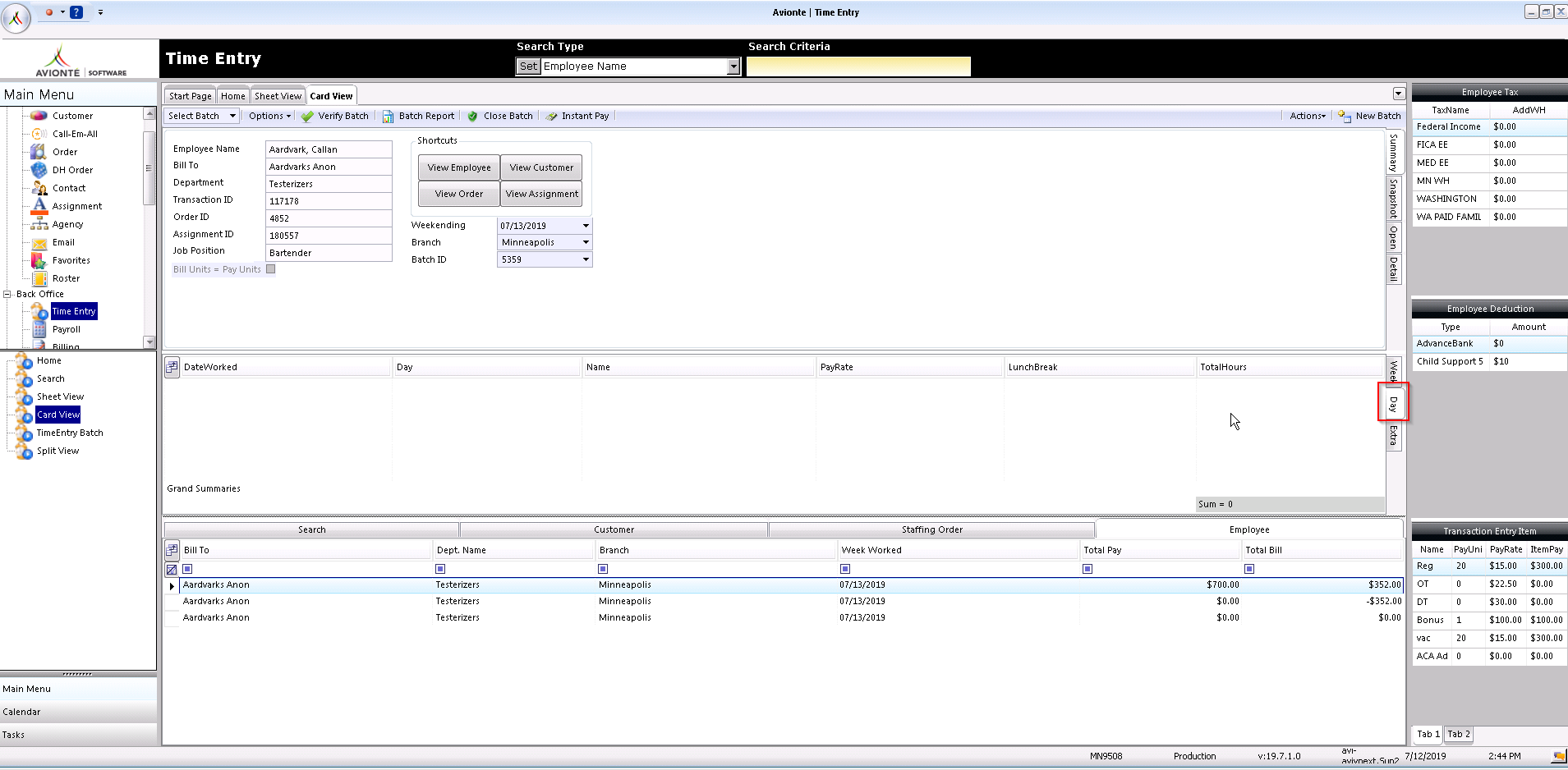The image size is (1568, 770).
Task: Click the Avionte application logo button
Action: tap(16, 17)
